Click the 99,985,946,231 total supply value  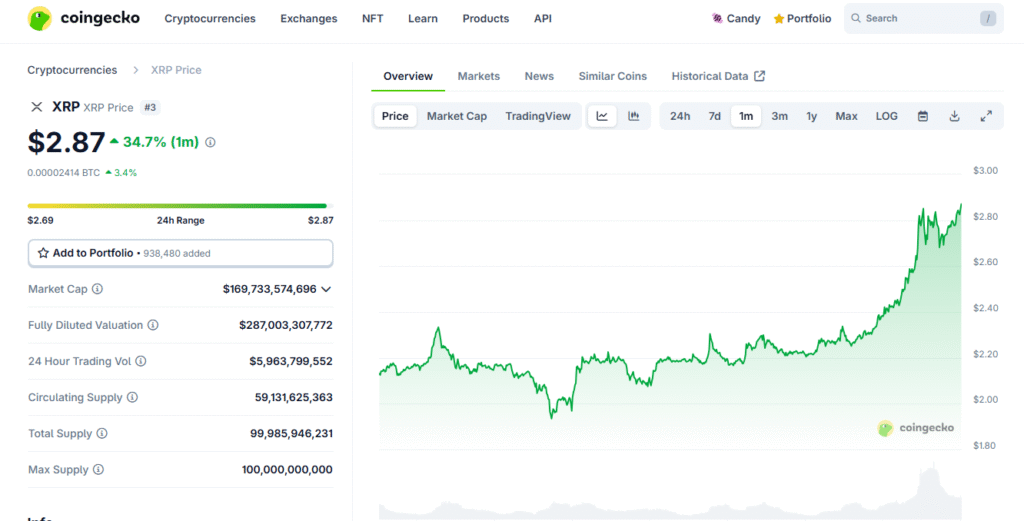click(x=291, y=433)
